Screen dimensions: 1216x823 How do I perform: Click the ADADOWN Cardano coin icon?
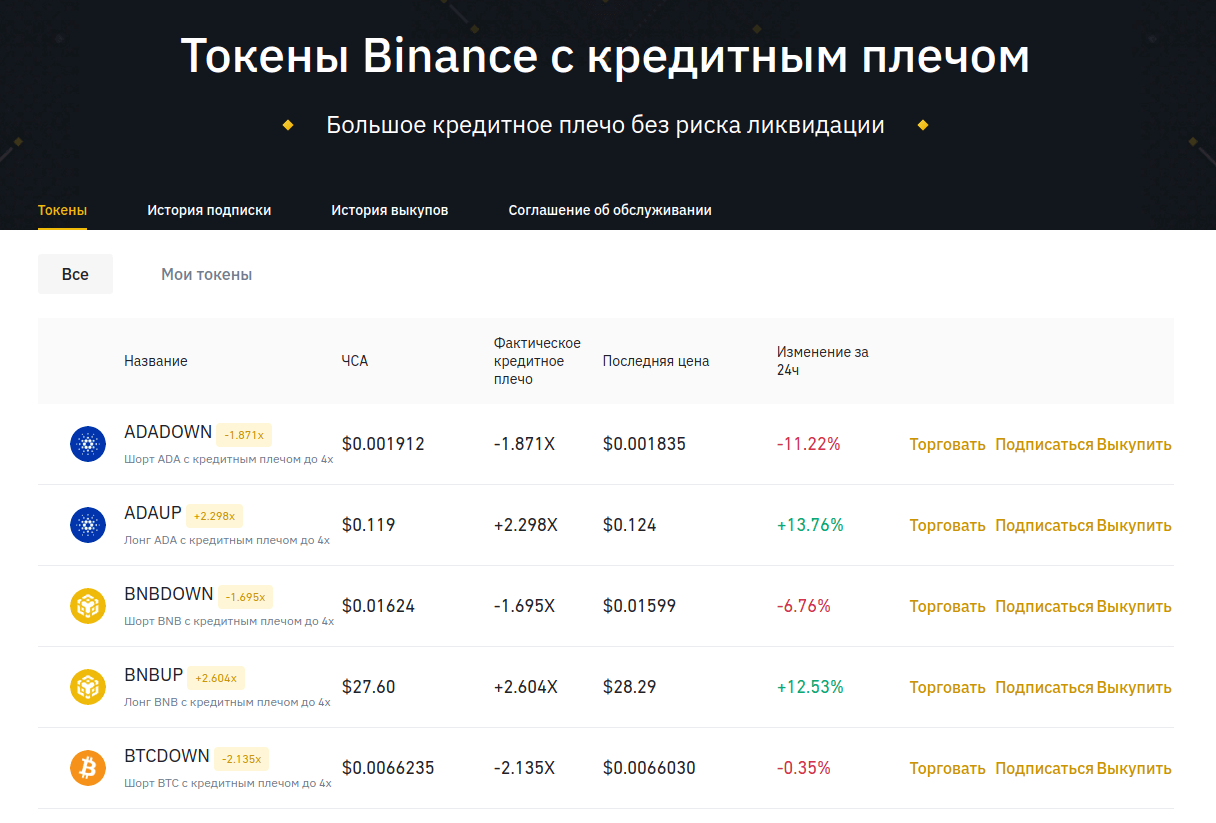click(x=88, y=444)
